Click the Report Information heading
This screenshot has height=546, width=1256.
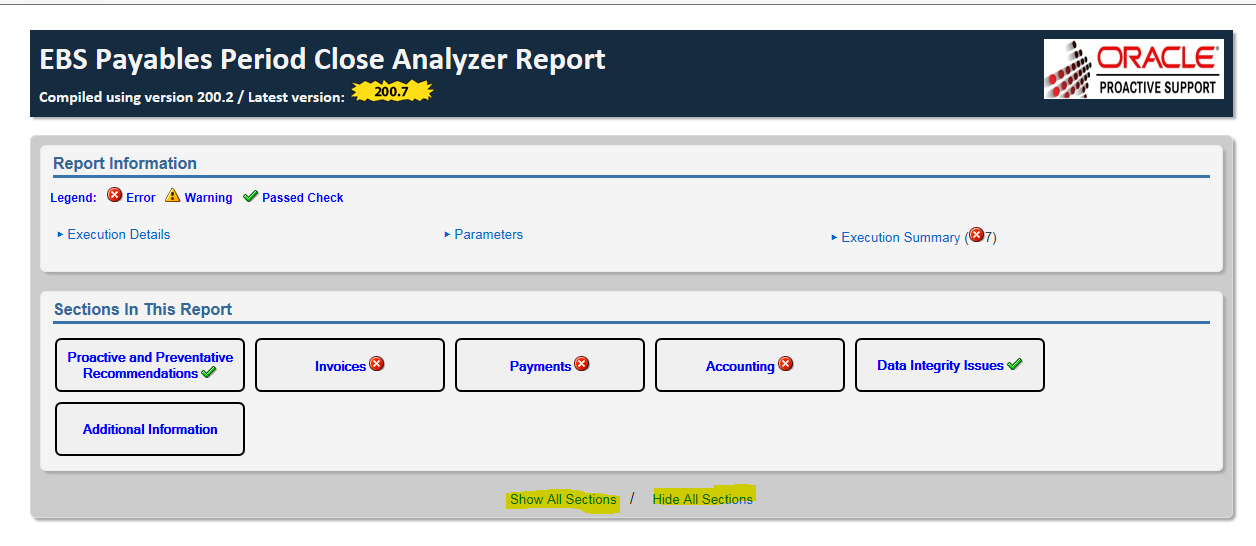[125, 163]
